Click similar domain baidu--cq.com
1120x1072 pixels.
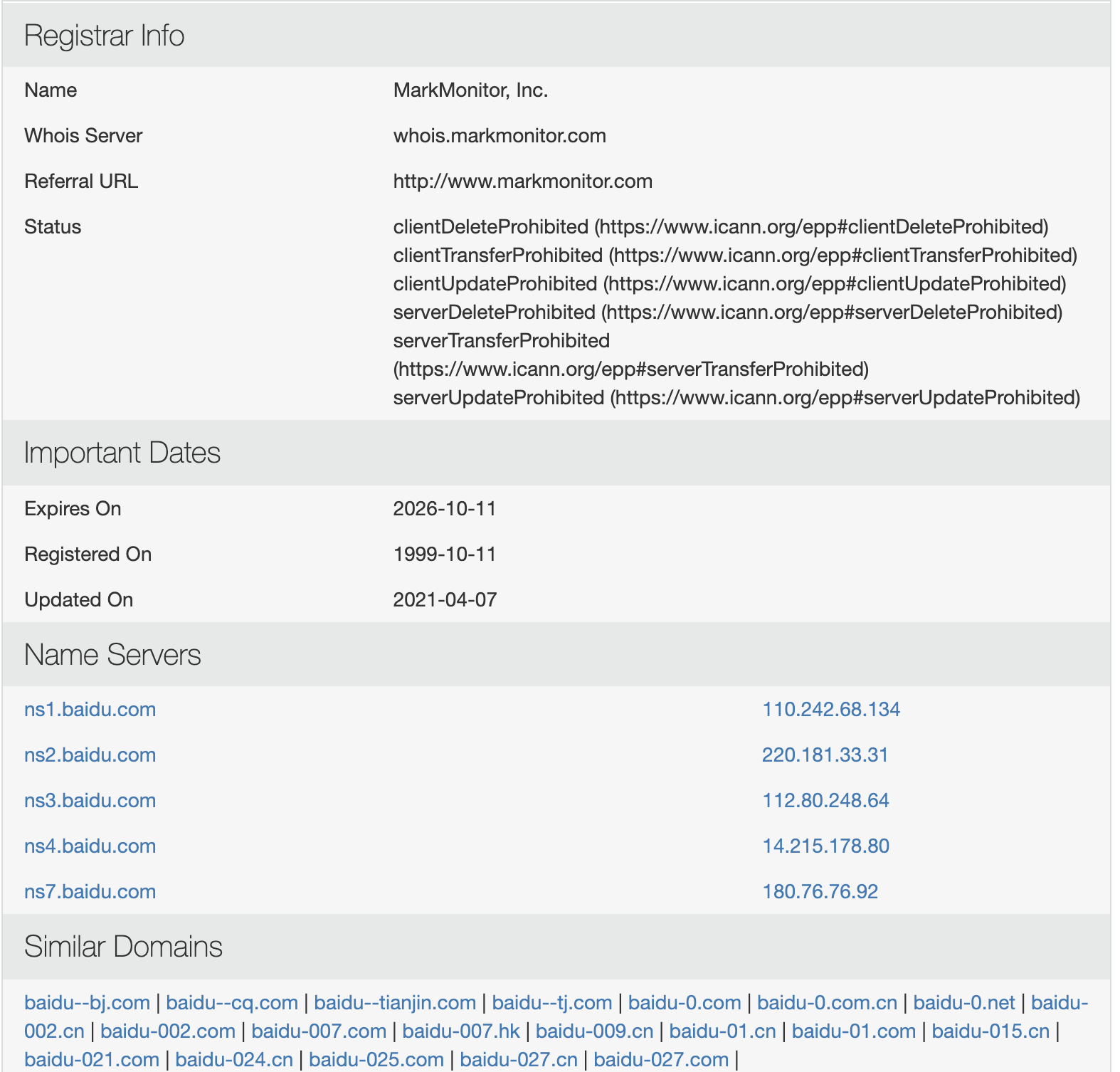(232, 1003)
